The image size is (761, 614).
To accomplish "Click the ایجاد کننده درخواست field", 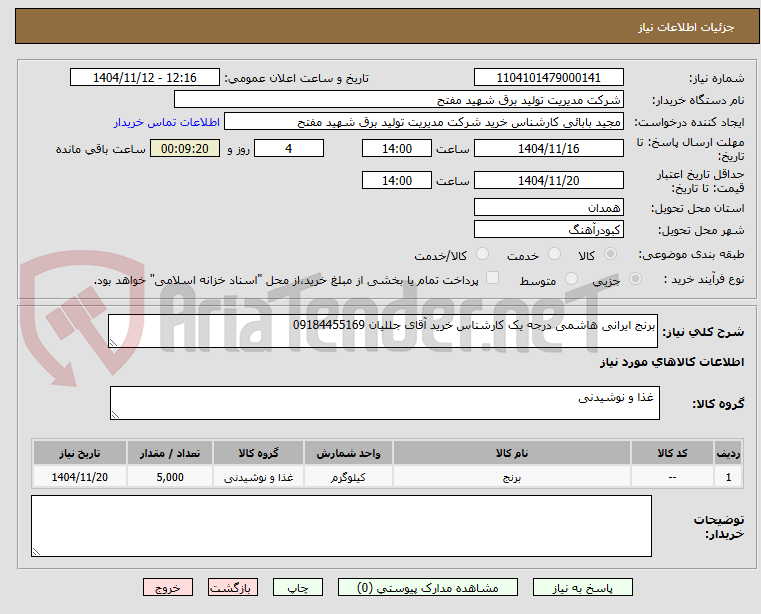I will pos(424,122).
